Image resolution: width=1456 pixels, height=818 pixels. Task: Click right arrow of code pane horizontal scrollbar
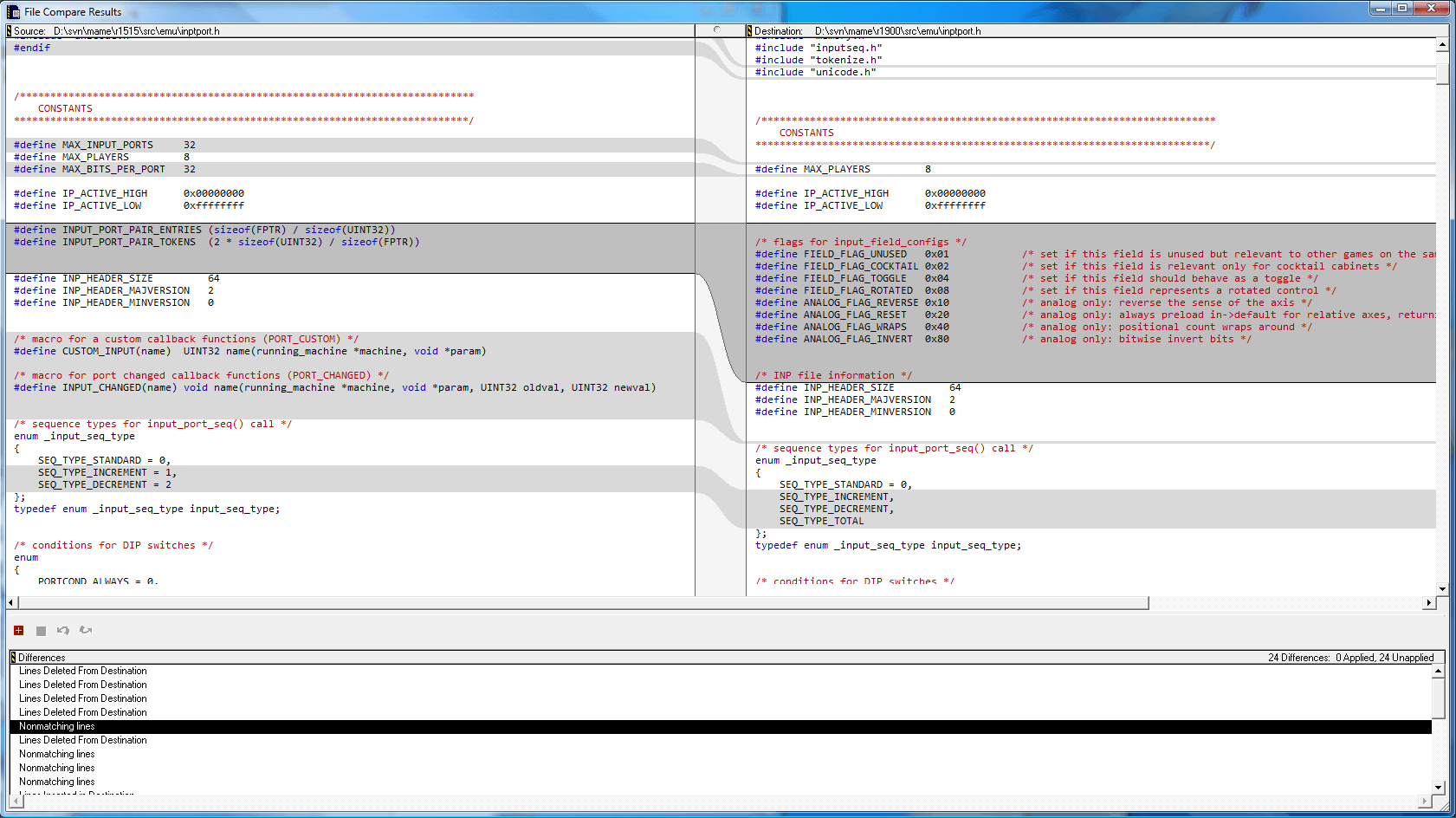coord(1428,602)
